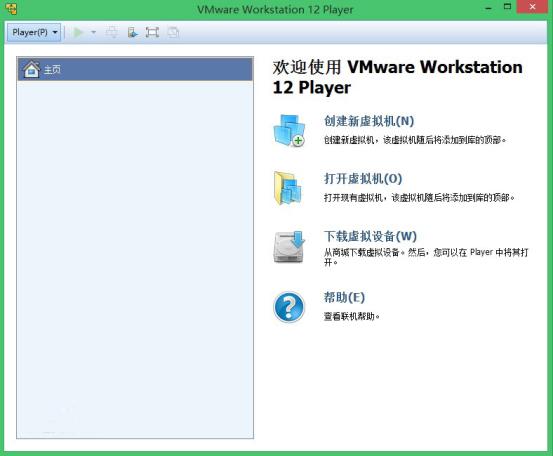Click the toolbar icon left of full screen
Image resolution: width=553 pixels, height=456 pixels.
click(x=133, y=32)
